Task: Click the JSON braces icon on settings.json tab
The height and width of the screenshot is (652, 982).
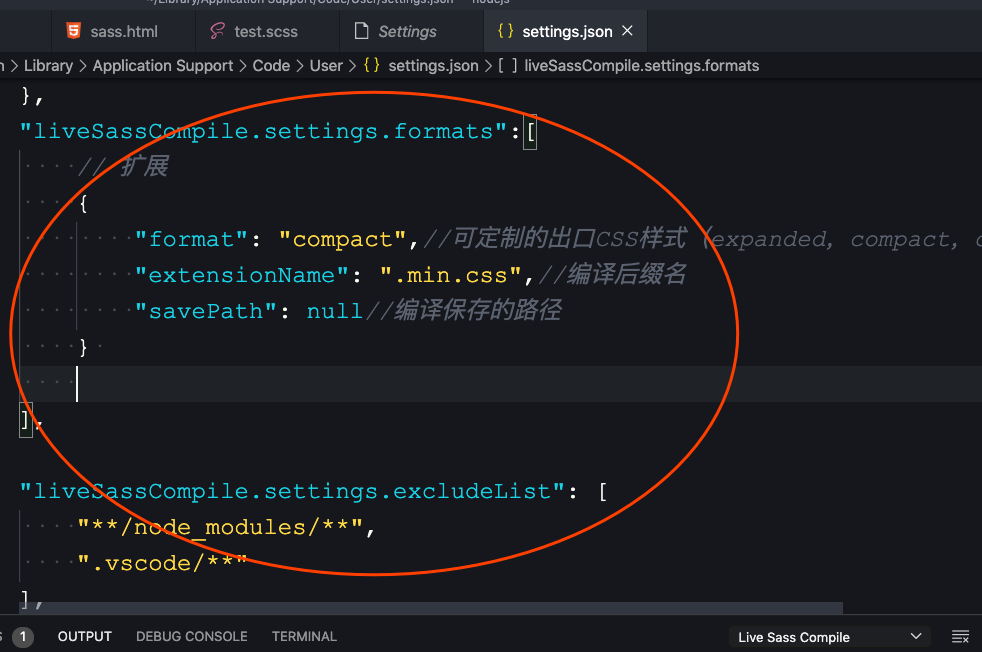Action: tap(505, 31)
